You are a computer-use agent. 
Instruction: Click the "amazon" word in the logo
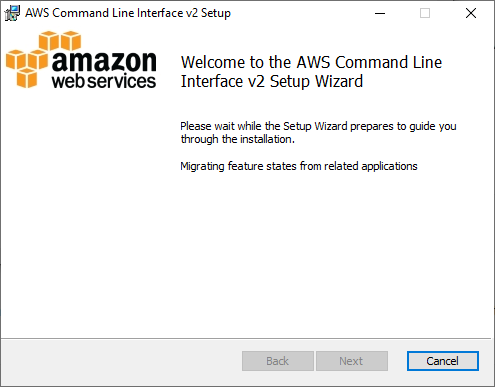(104, 61)
